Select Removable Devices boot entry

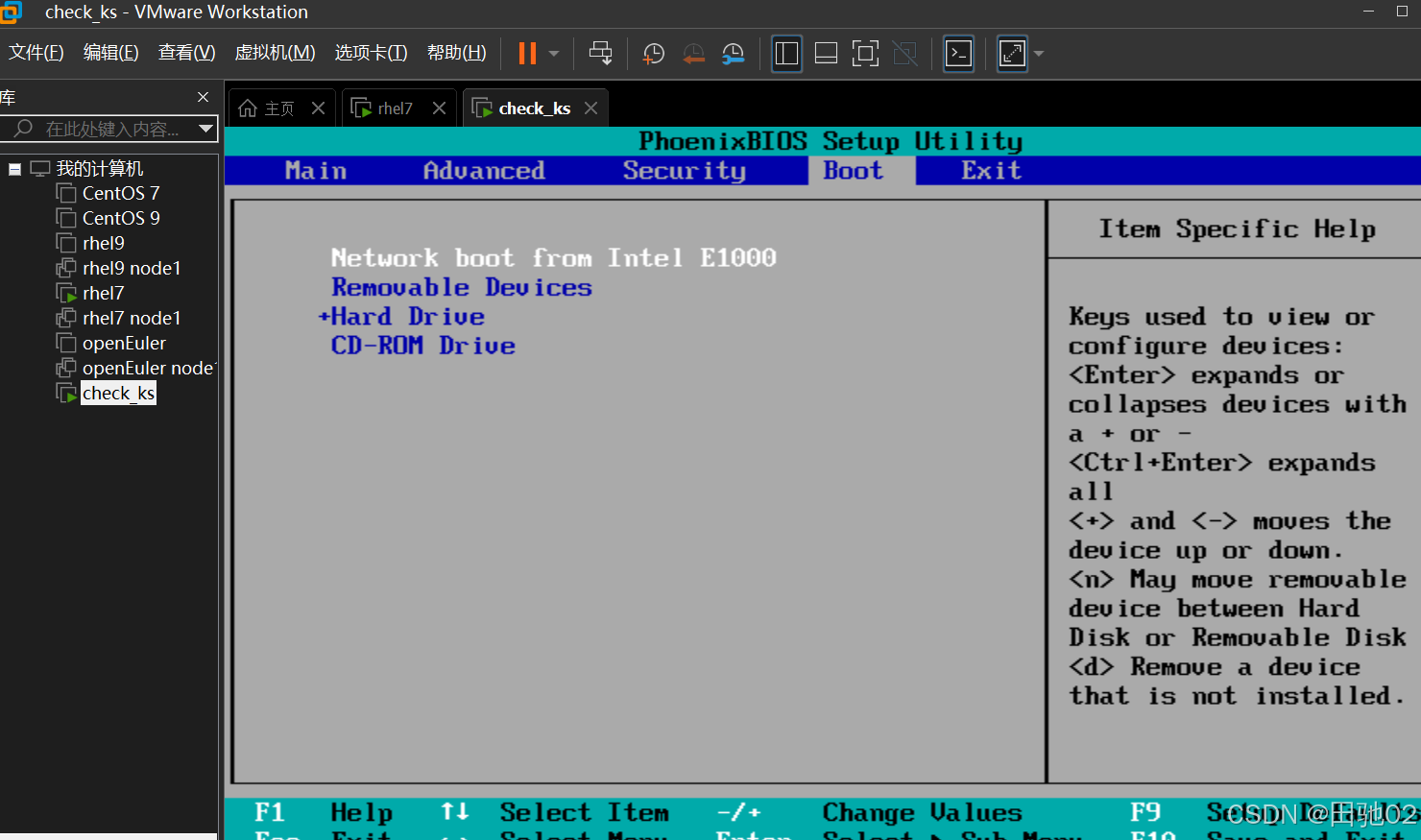(x=462, y=287)
